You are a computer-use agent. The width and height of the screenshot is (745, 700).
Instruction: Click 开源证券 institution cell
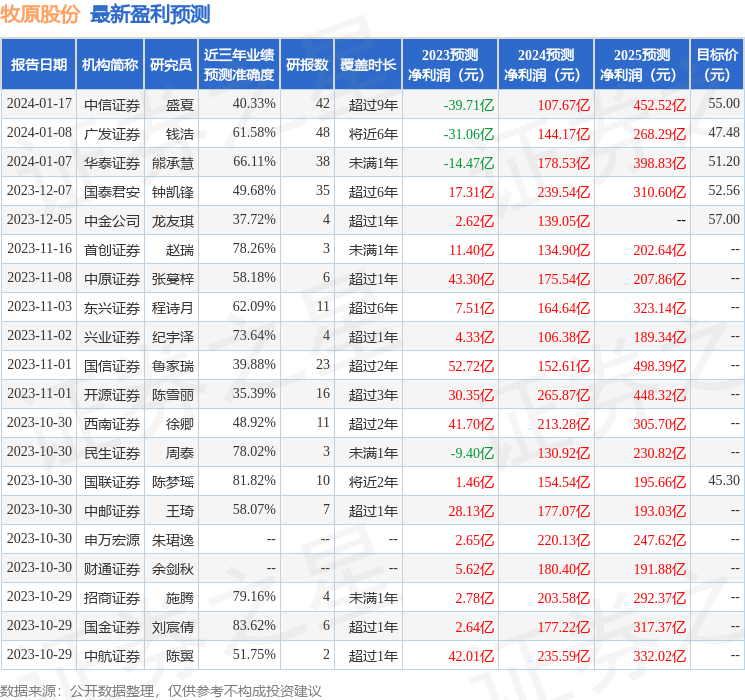[x=112, y=395]
